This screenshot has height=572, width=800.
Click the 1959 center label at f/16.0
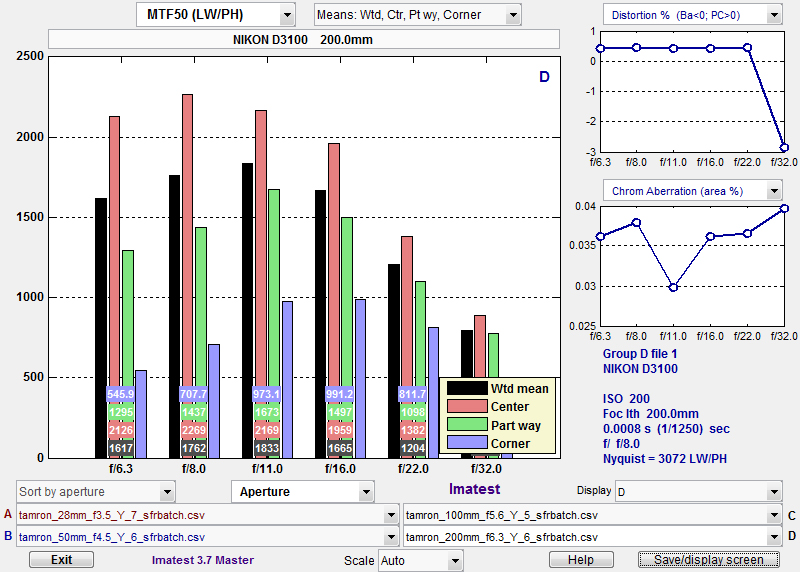(340, 430)
